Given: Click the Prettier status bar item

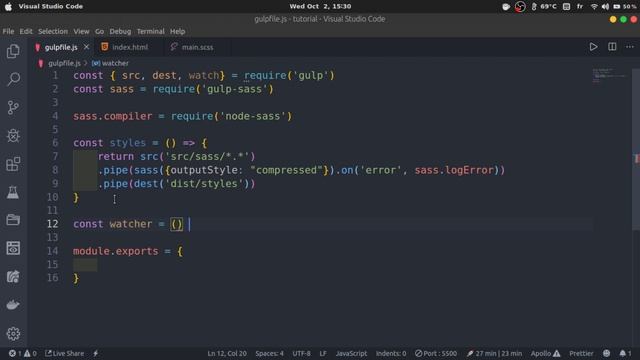Looking at the screenshot, I should [581, 353].
